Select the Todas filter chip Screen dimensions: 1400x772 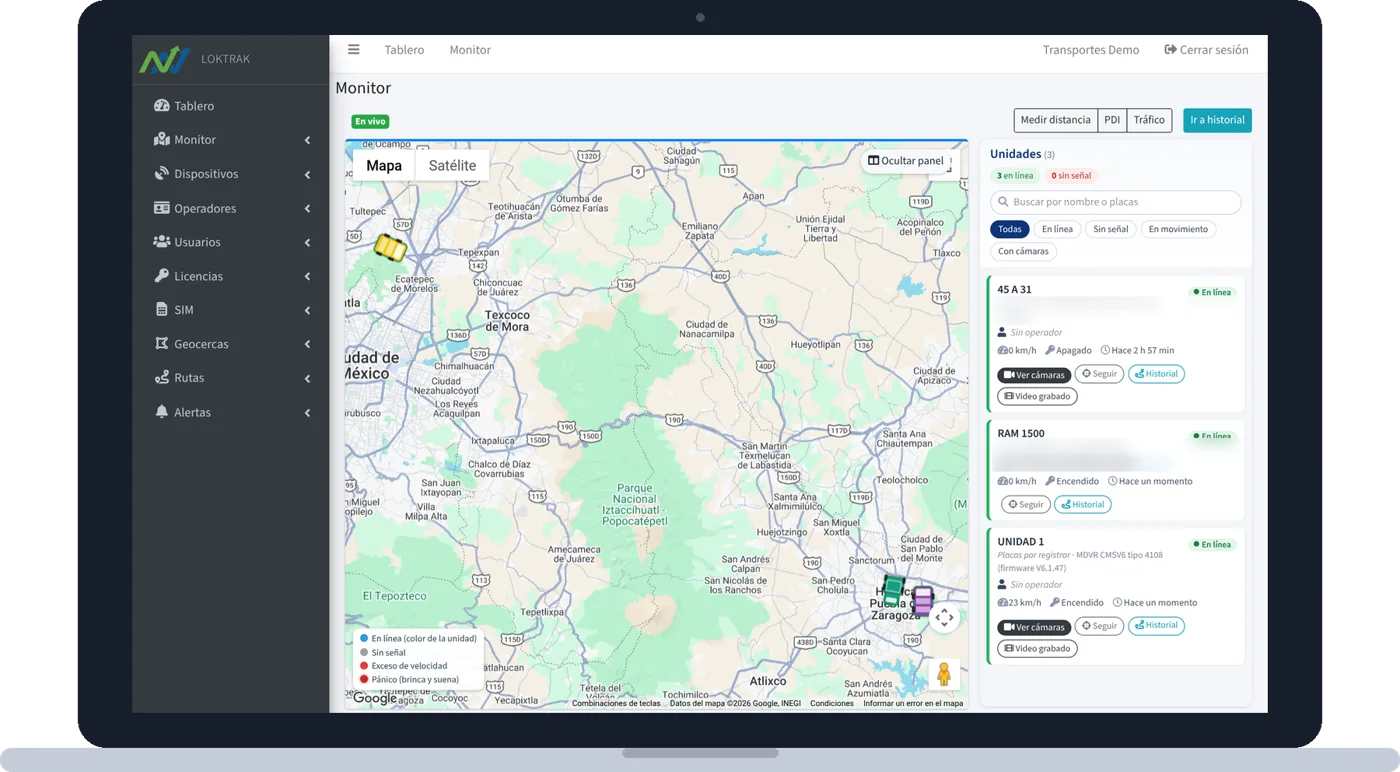coord(1010,229)
